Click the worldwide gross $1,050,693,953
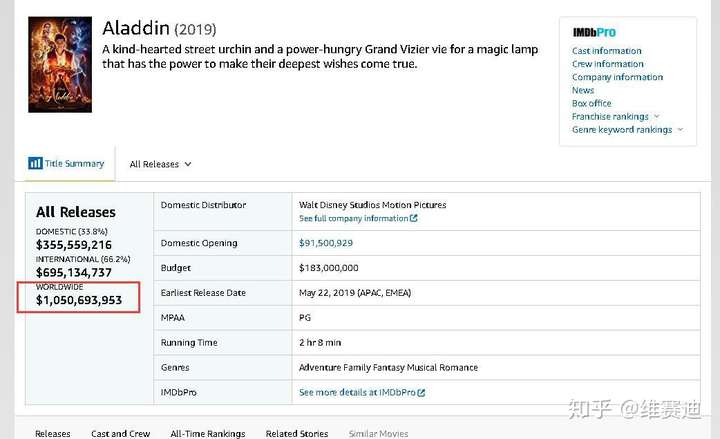The image size is (720, 439). [x=79, y=300]
